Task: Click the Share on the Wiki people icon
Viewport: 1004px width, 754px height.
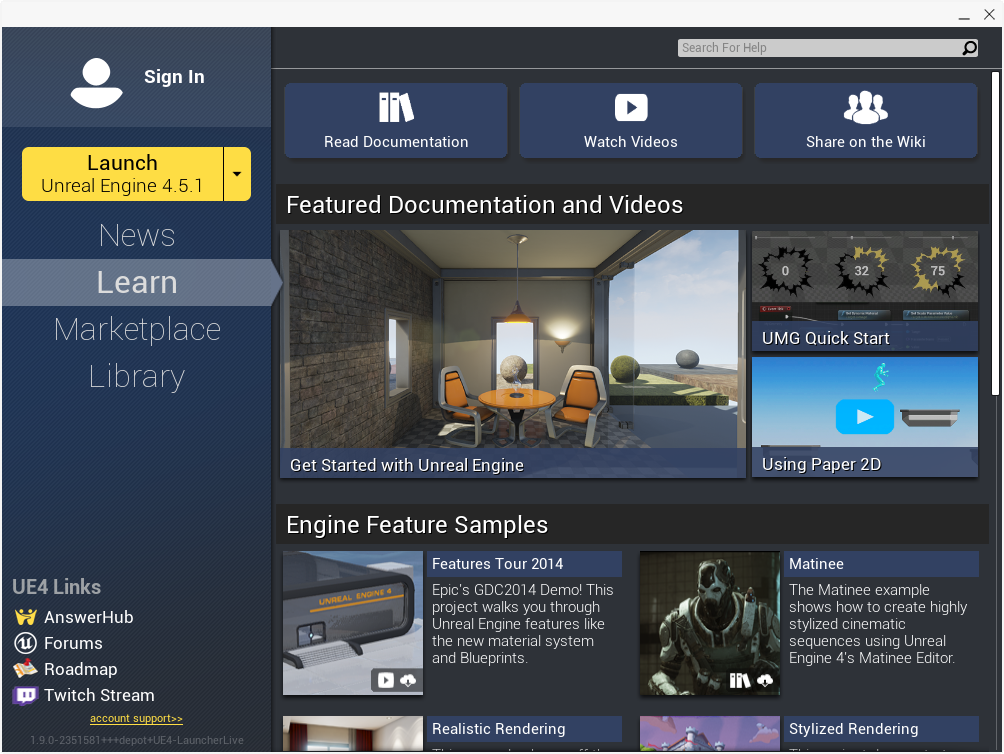Action: point(866,107)
